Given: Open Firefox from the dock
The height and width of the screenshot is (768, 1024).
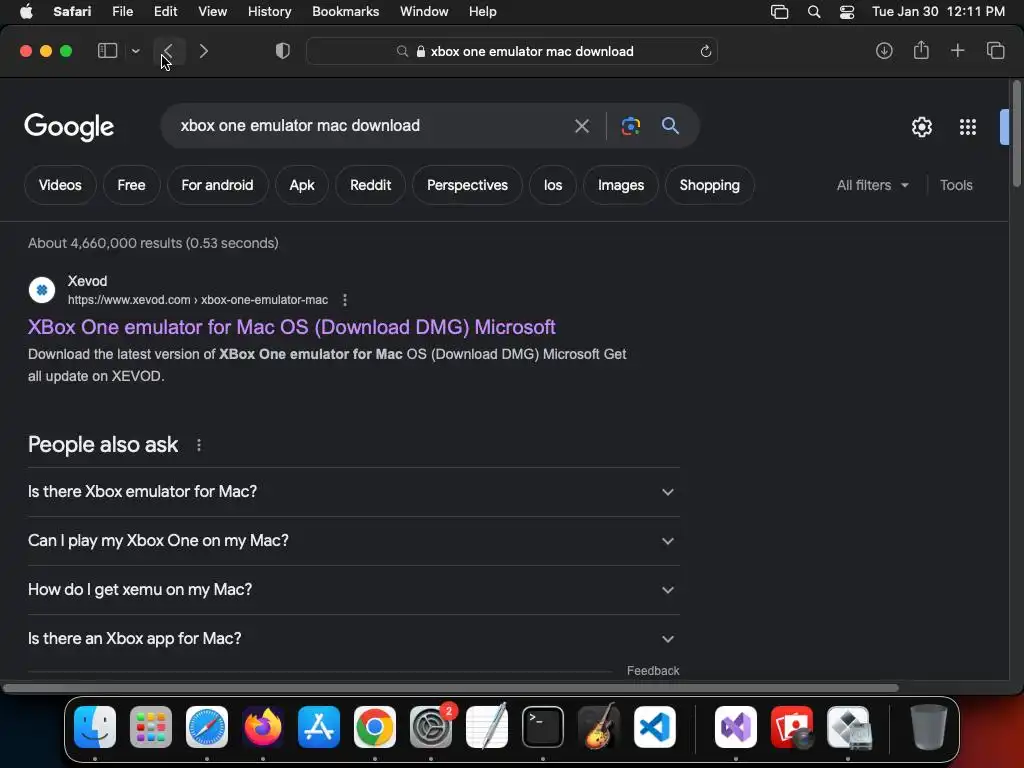Looking at the screenshot, I should coord(263,726).
